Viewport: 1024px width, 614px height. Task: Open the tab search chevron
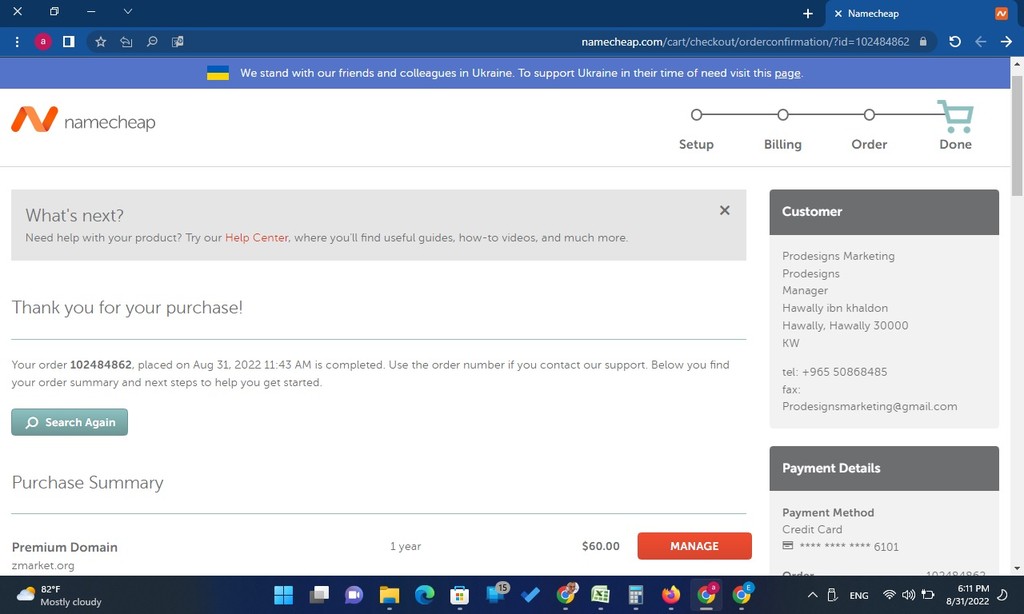pos(128,11)
